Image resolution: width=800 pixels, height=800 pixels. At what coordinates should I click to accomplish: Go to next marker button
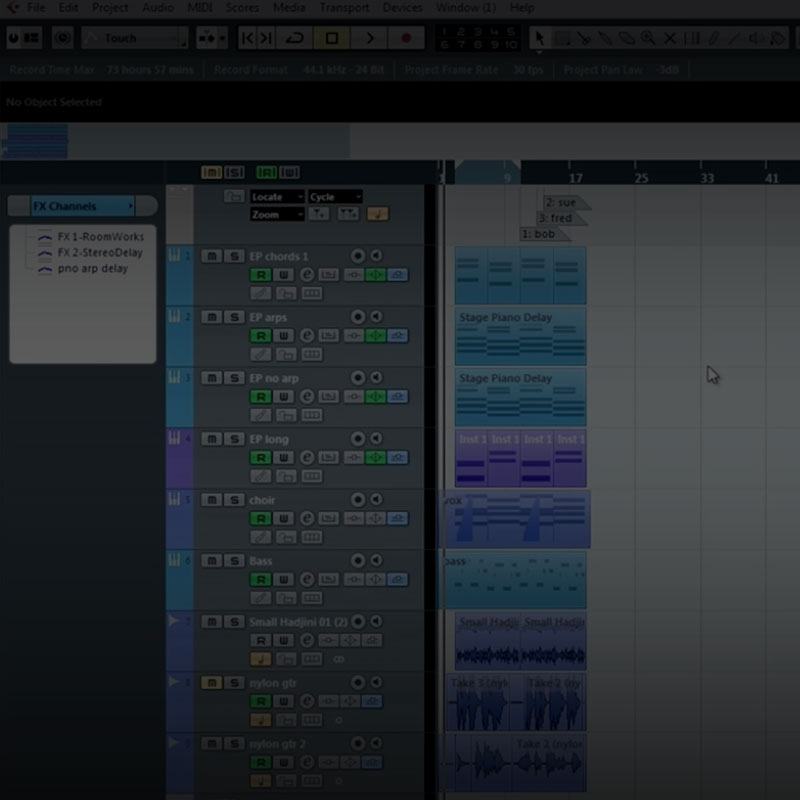266,38
